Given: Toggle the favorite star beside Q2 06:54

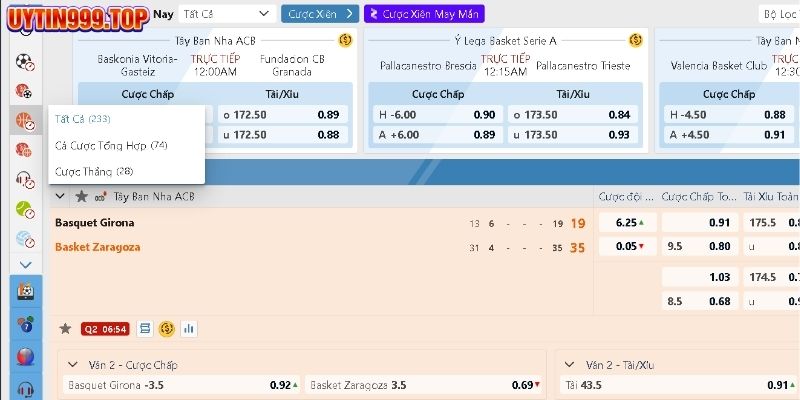Looking at the screenshot, I should [x=65, y=328].
